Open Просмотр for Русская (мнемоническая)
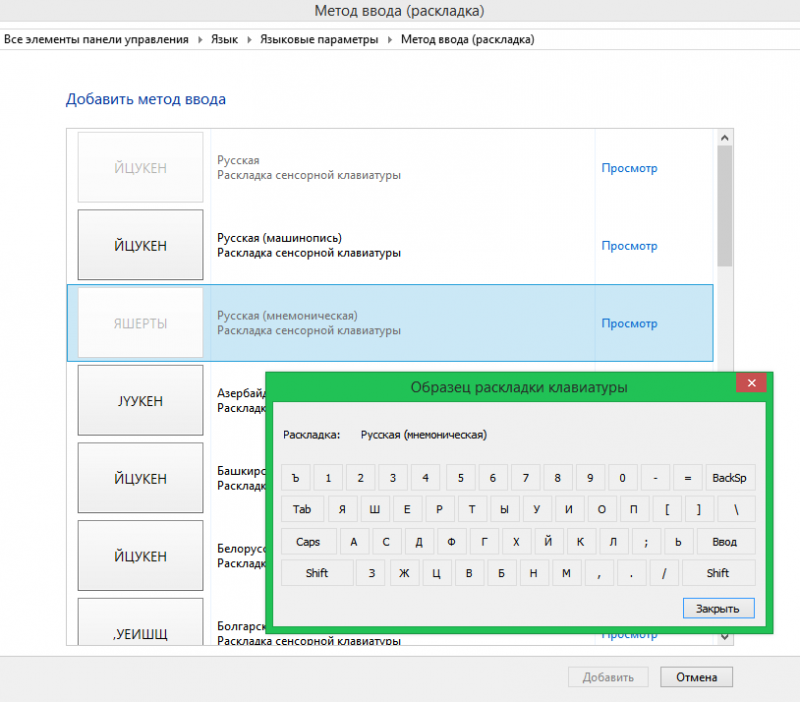The width and height of the screenshot is (800, 702). click(629, 323)
